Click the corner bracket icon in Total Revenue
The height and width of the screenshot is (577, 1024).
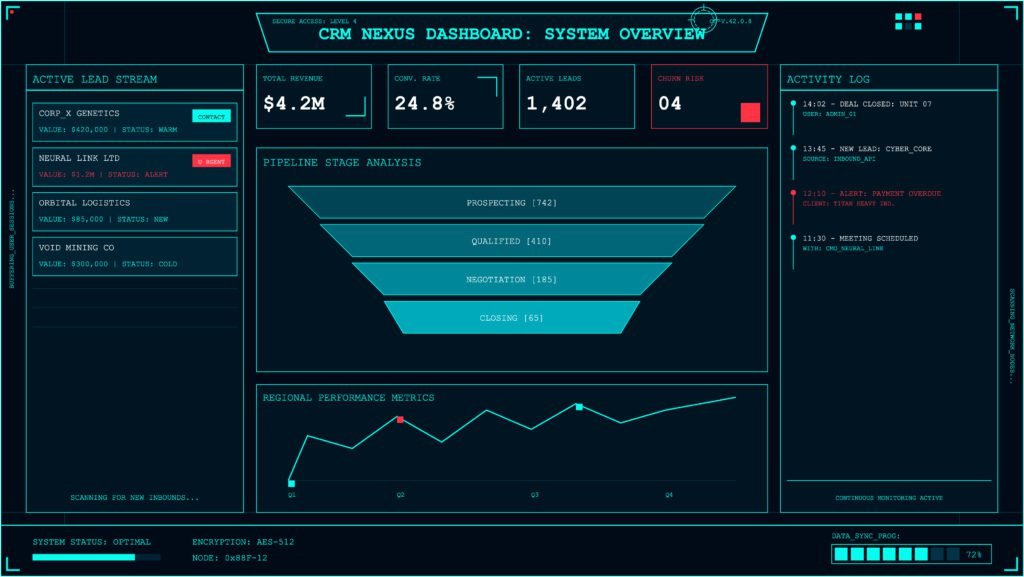(x=356, y=107)
